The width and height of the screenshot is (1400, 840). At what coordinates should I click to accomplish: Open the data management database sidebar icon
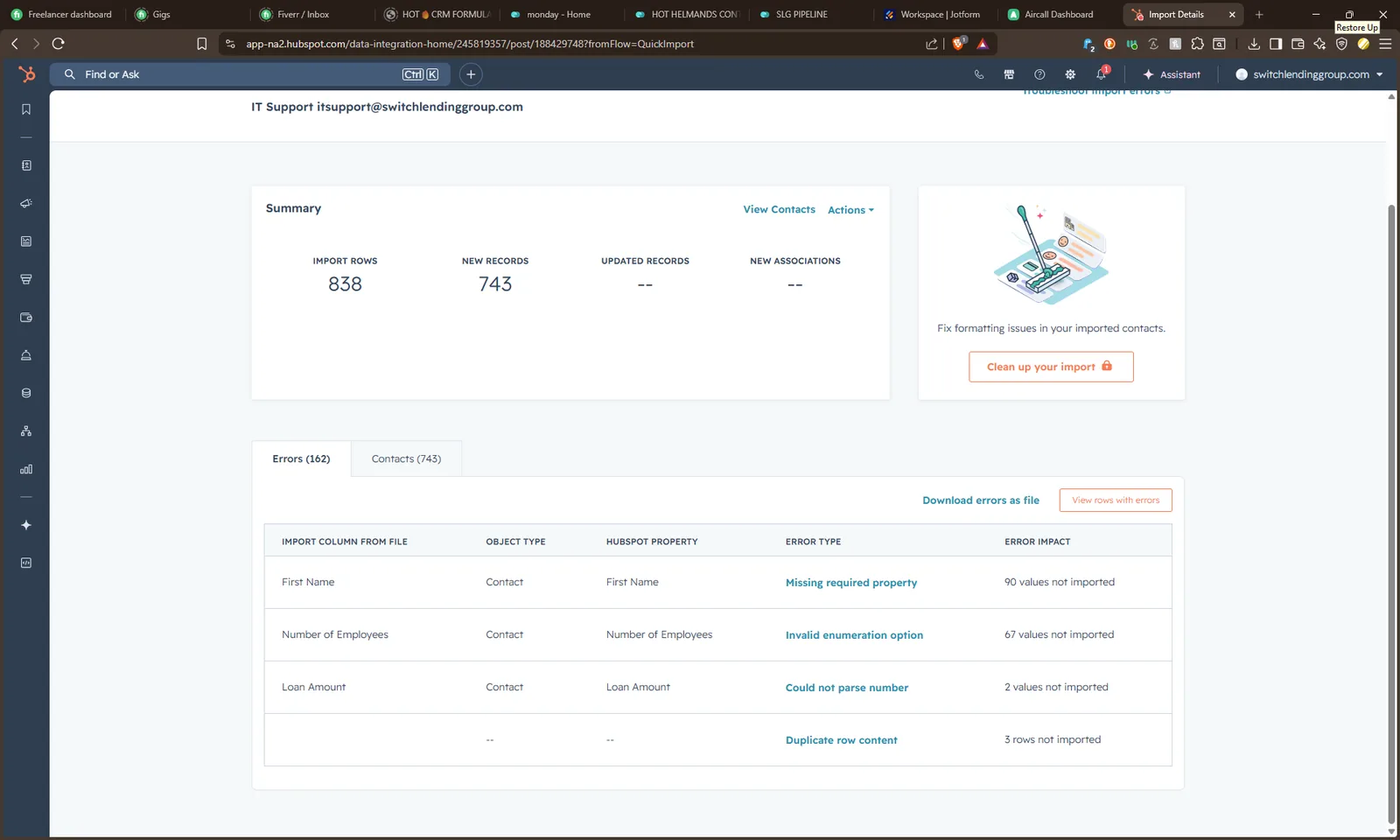(x=26, y=393)
